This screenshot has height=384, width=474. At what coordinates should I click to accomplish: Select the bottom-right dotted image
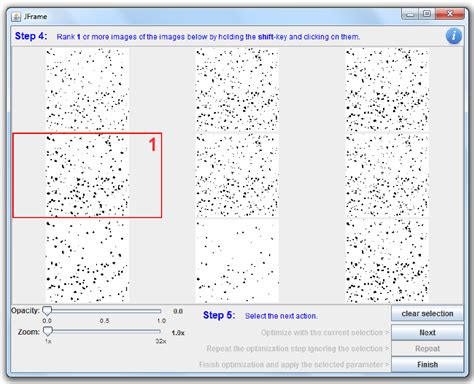click(387, 261)
